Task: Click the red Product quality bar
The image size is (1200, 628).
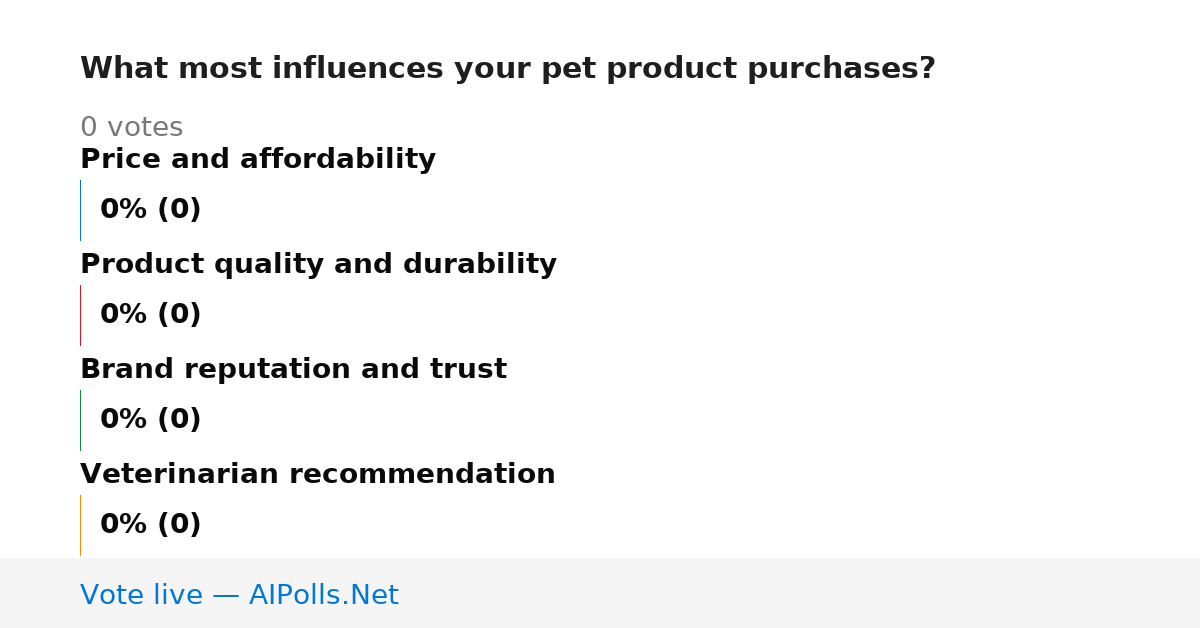Action: (x=80, y=315)
